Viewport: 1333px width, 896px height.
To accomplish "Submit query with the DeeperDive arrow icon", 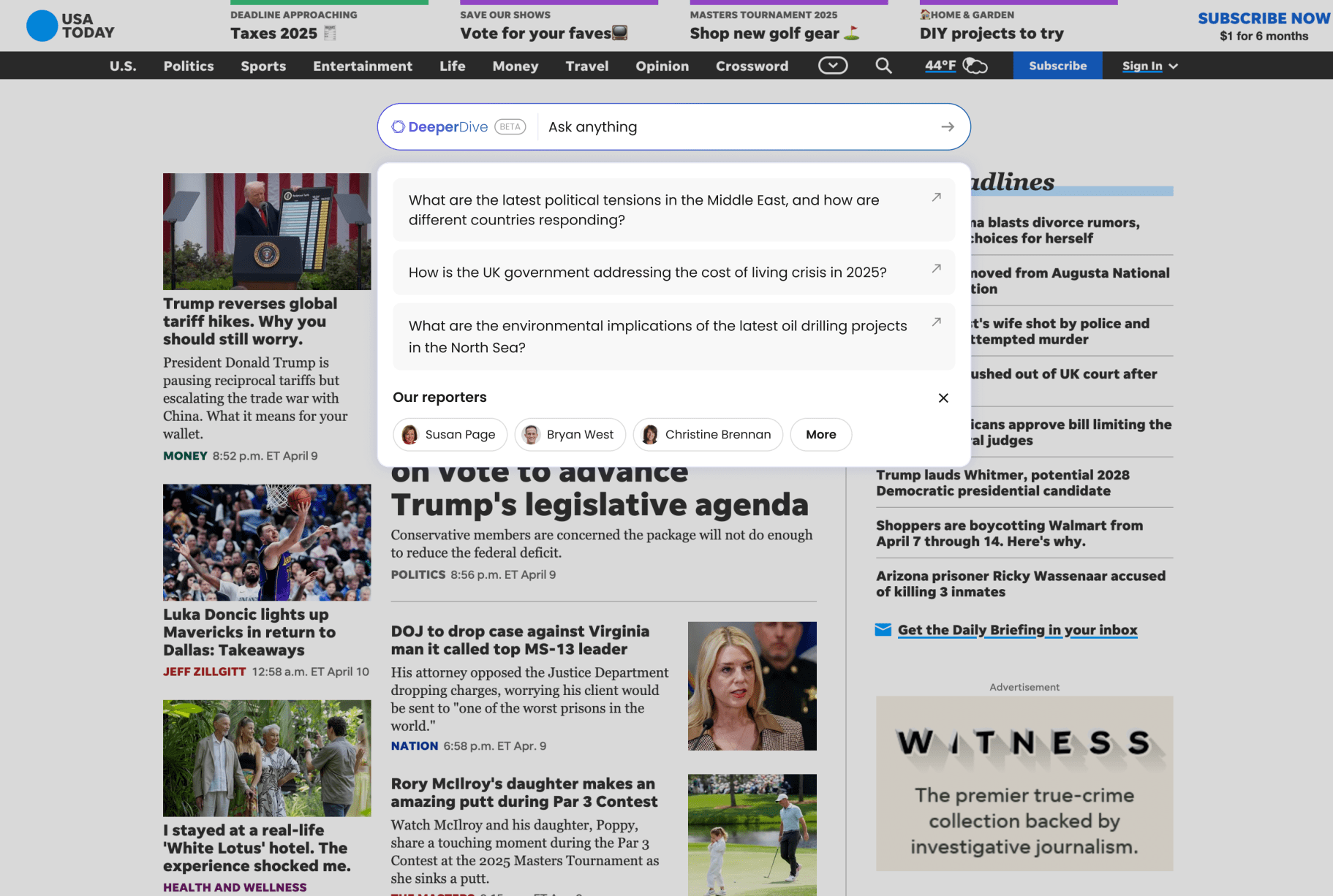I will tap(948, 126).
